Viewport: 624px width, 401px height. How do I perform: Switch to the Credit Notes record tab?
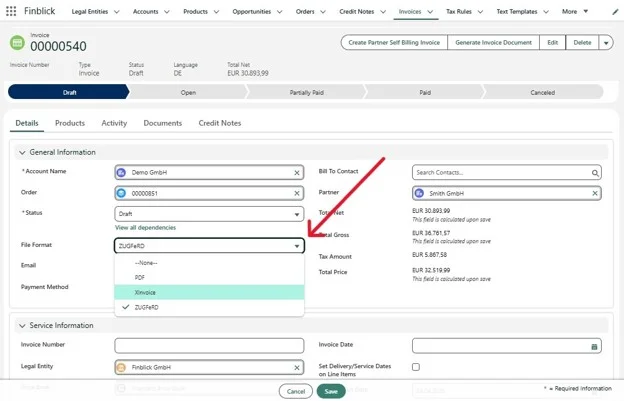point(220,123)
